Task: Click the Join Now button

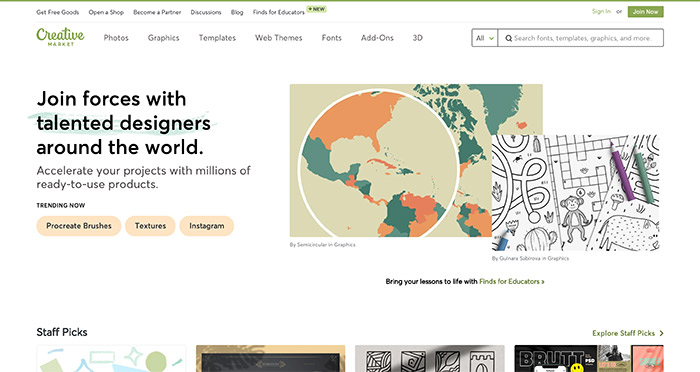Action: (x=646, y=12)
